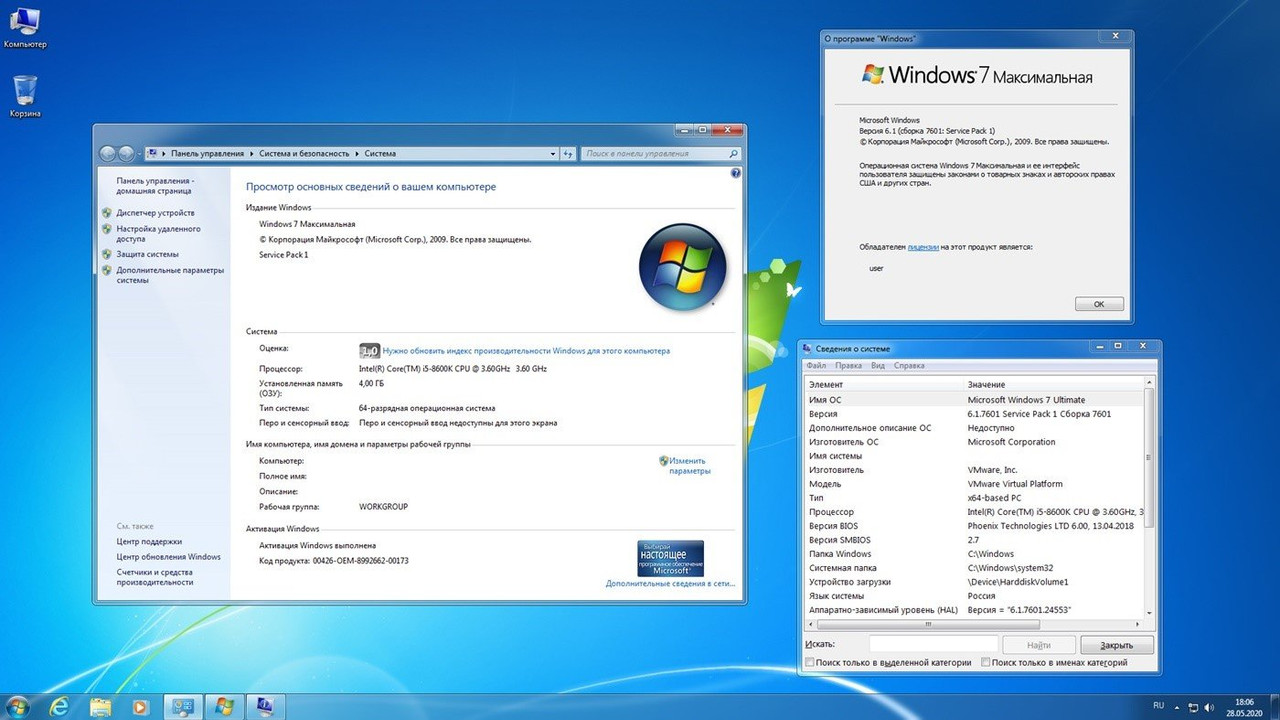Select the Версия BIOS row
The width and height of the screenshot is (1280, 720).
974,526
